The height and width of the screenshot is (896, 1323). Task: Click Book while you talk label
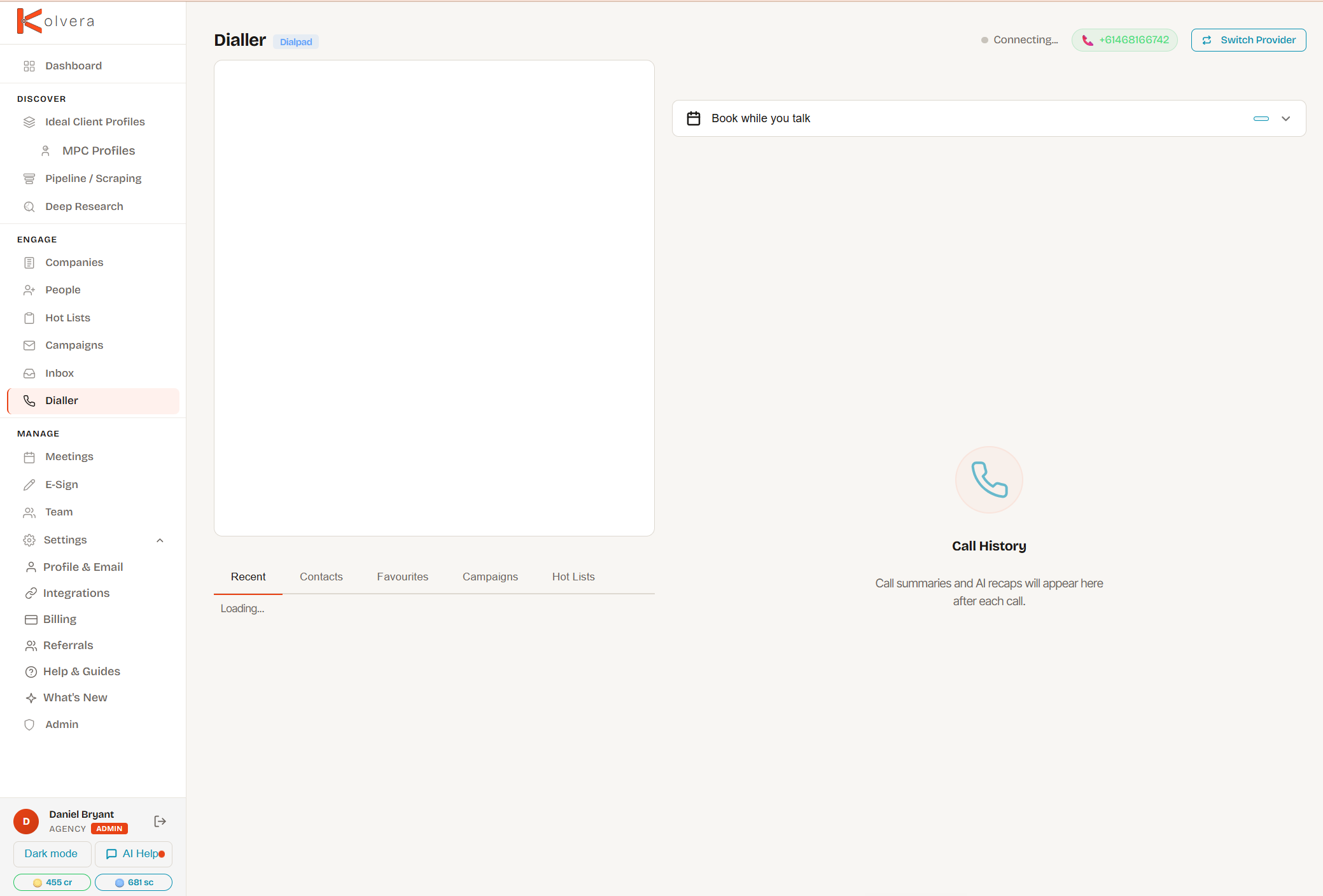760,118
